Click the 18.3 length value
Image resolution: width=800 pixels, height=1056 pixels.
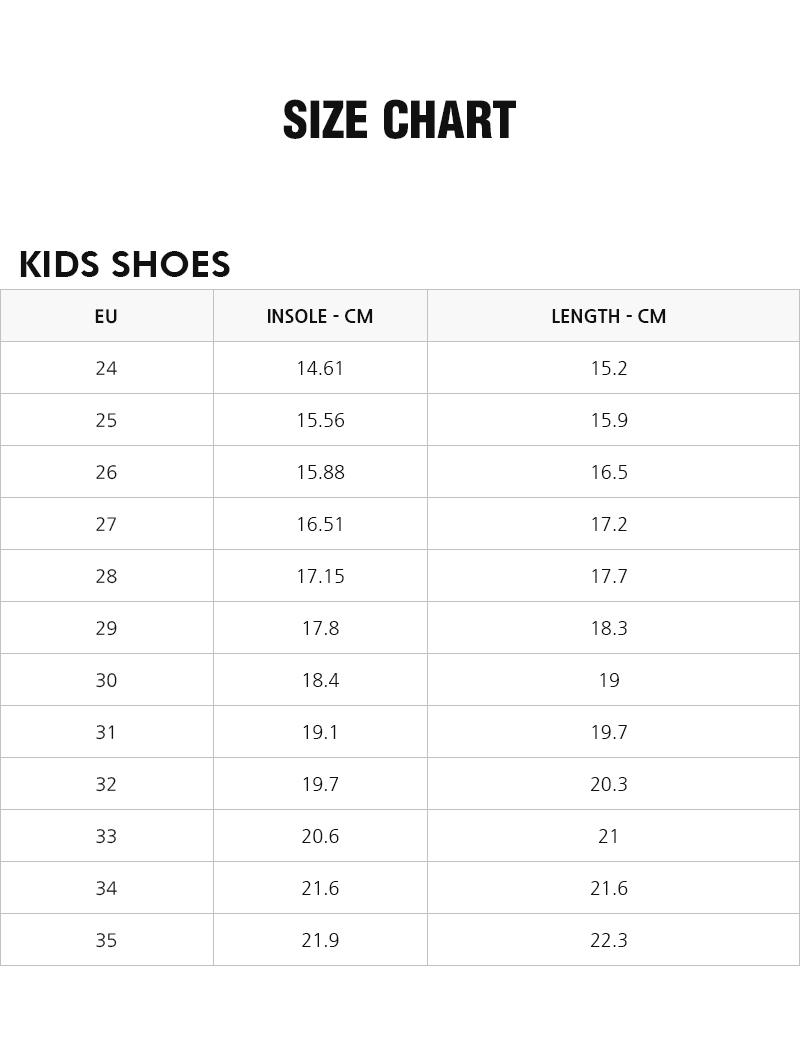pos(608,628)
